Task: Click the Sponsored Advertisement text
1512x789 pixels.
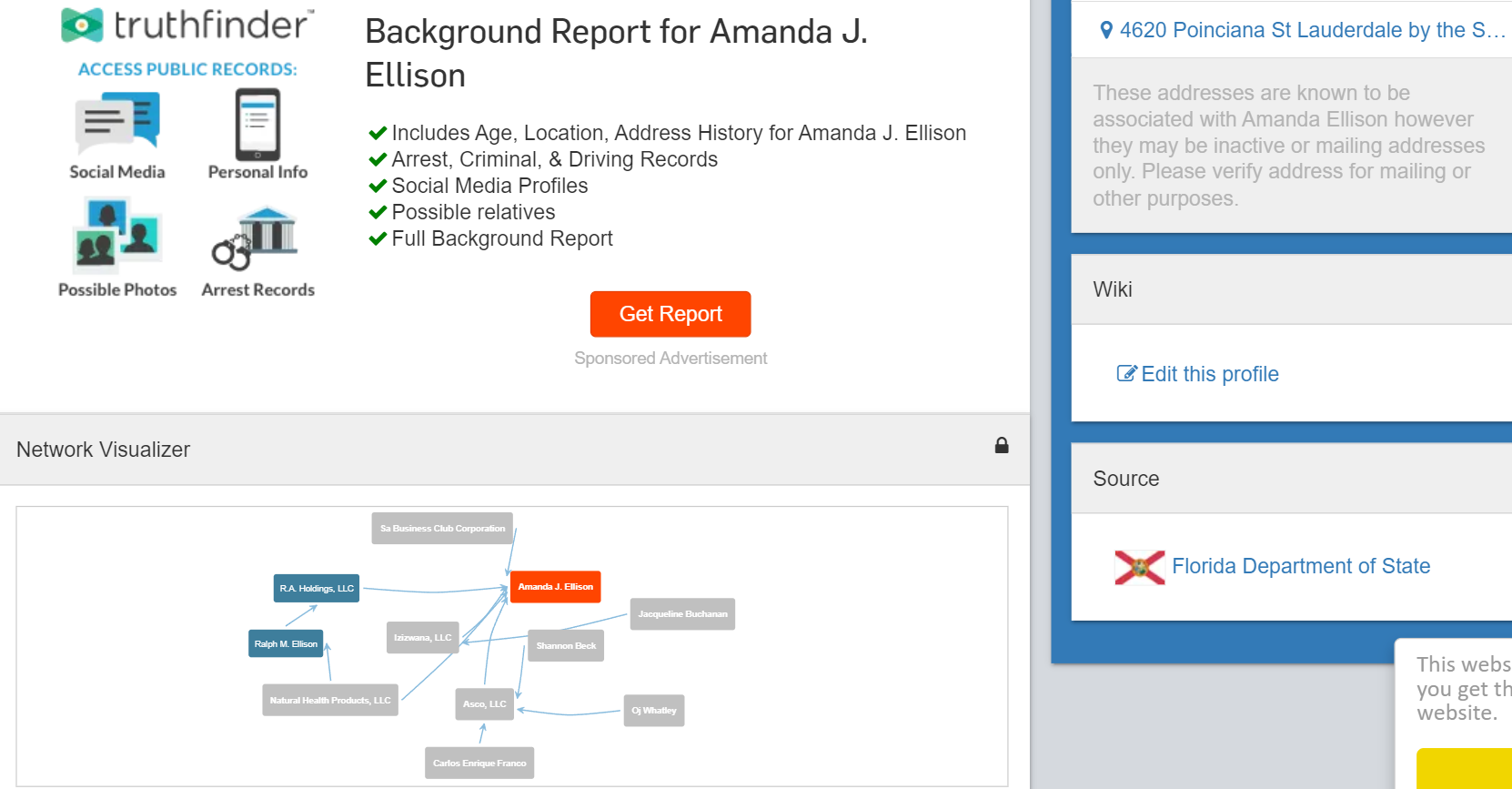Action: point(670,359)
